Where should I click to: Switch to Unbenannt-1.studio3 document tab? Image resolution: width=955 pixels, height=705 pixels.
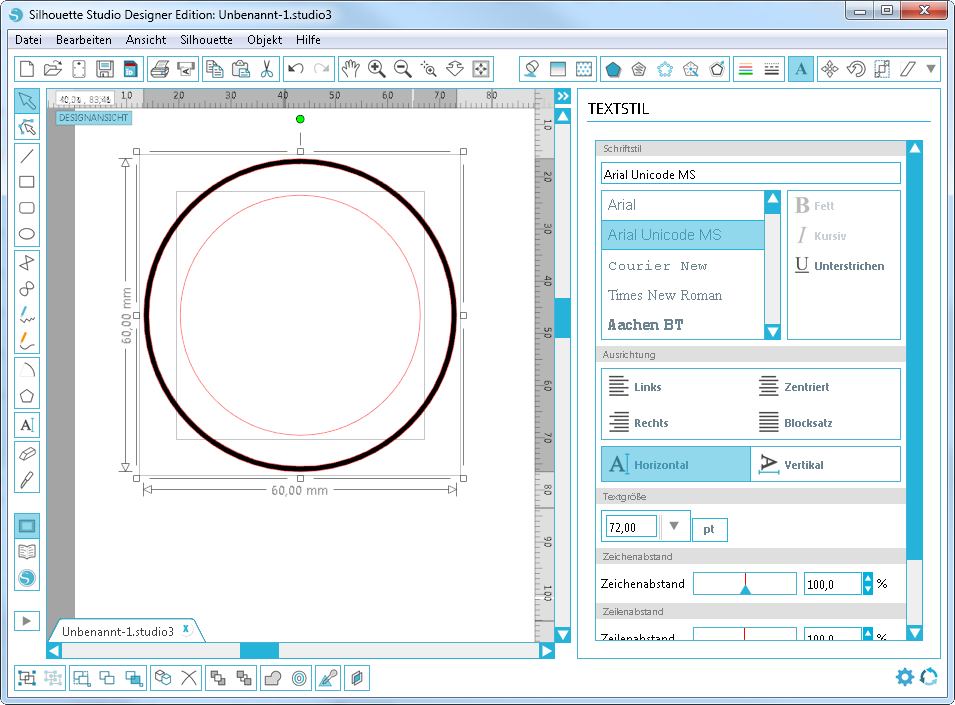click(x=118, y=632)
